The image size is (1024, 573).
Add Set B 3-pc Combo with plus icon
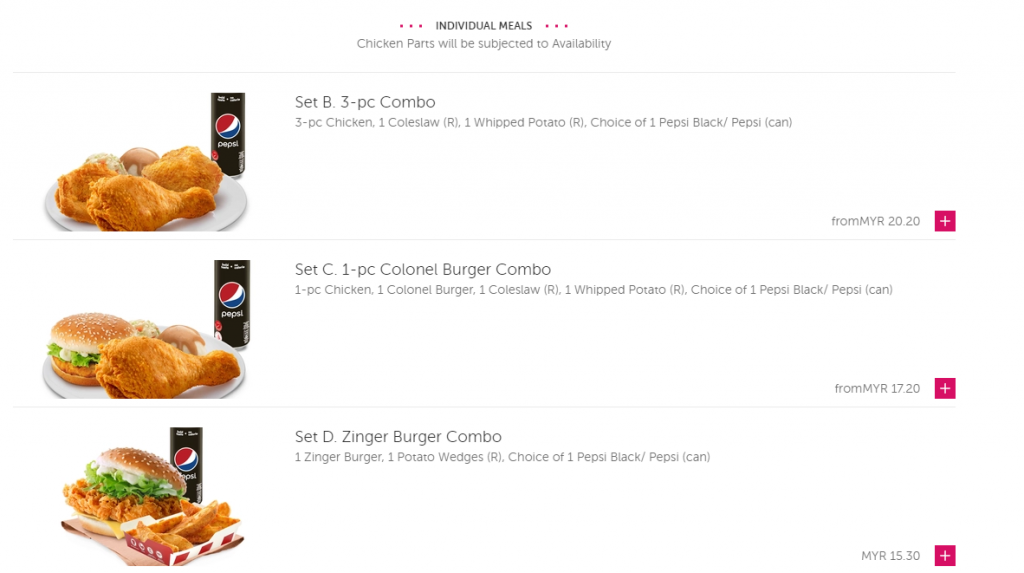(x=944, y=221)
